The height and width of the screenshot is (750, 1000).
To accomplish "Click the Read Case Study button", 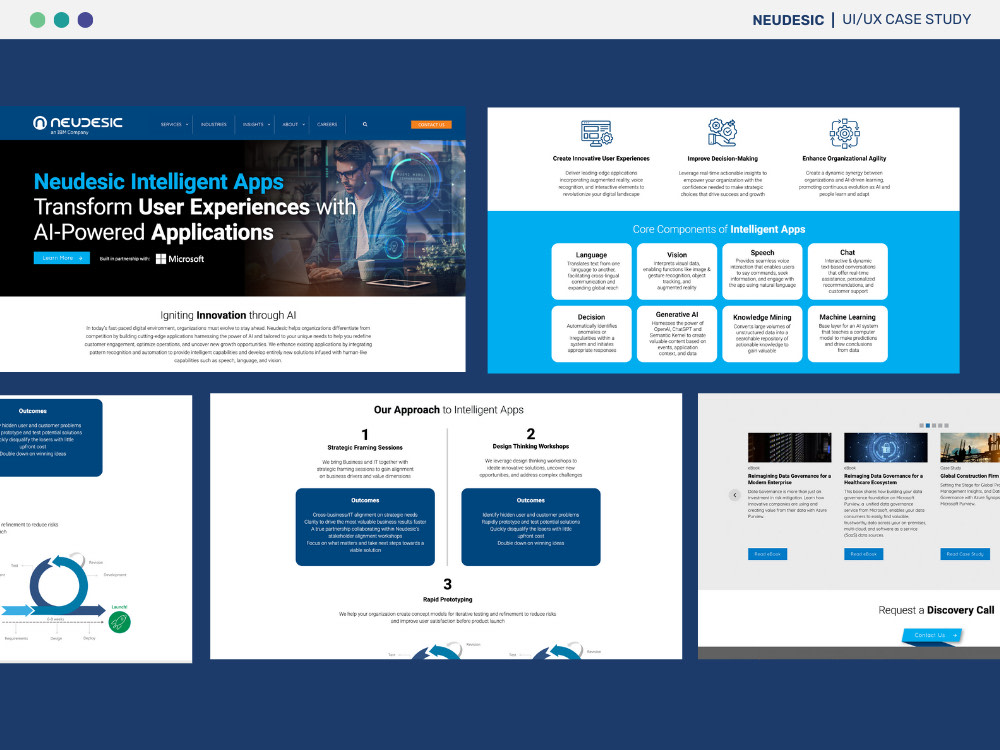I will [x=965, y=554].
